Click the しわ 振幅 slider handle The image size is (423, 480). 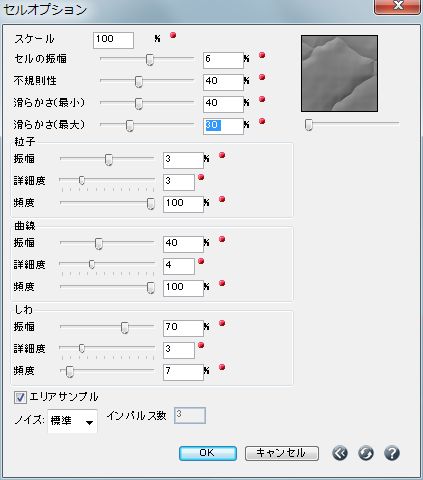tap(125, 327)
